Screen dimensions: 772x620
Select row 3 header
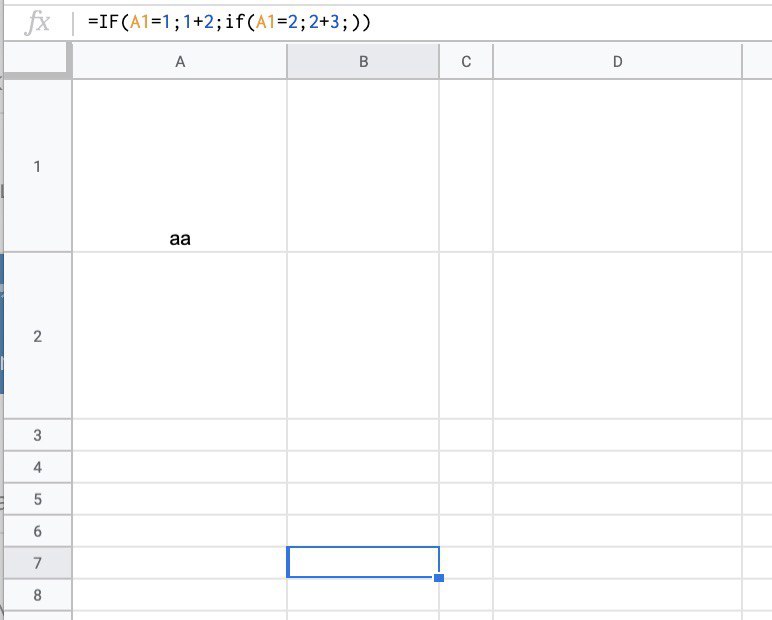coord(37,435)
